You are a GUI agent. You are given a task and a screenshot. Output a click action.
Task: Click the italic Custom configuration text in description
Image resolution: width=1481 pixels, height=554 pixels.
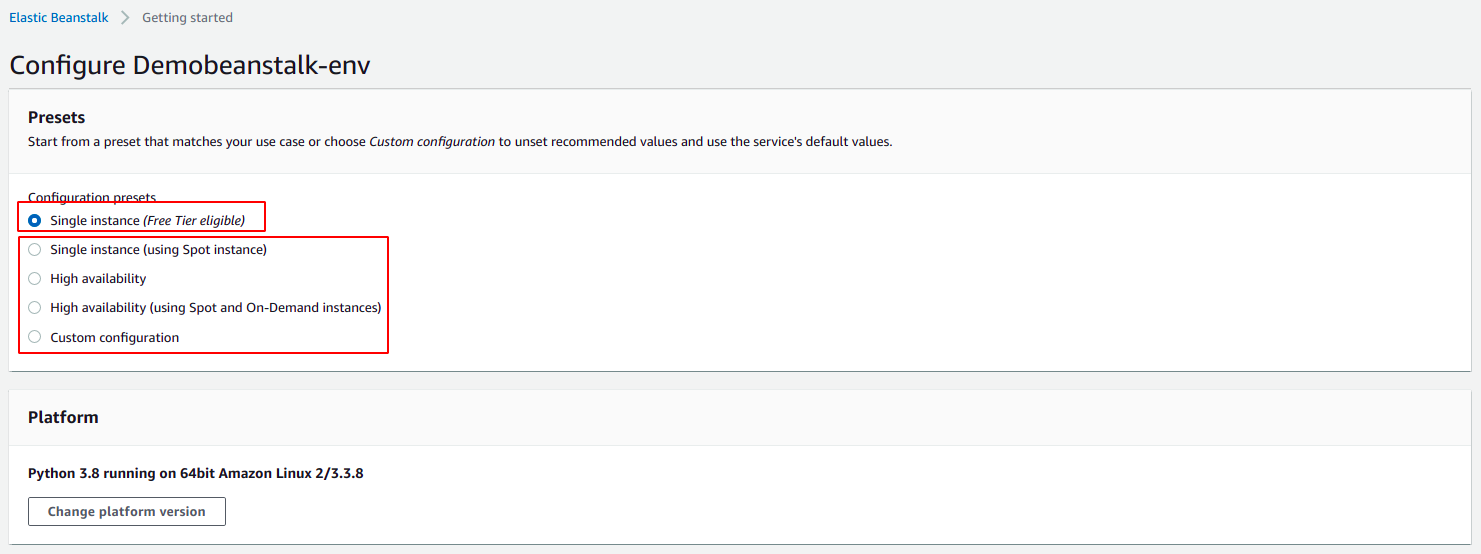coord(432,142)
